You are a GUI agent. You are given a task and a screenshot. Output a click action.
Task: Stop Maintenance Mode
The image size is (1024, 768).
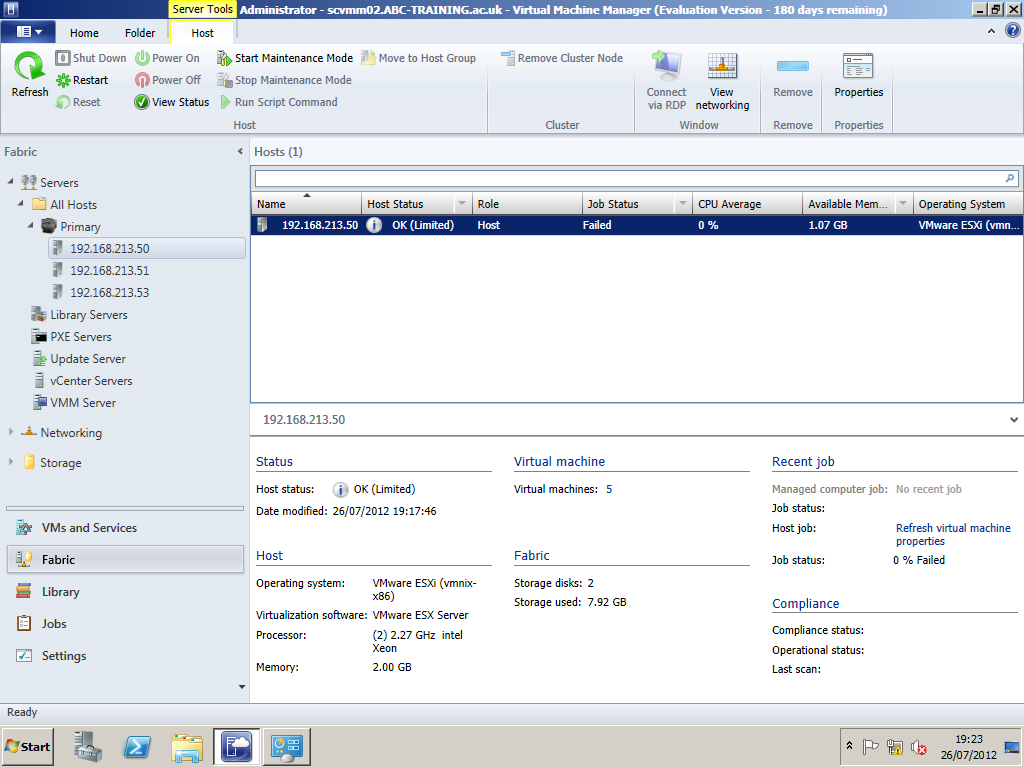[284, 80]
